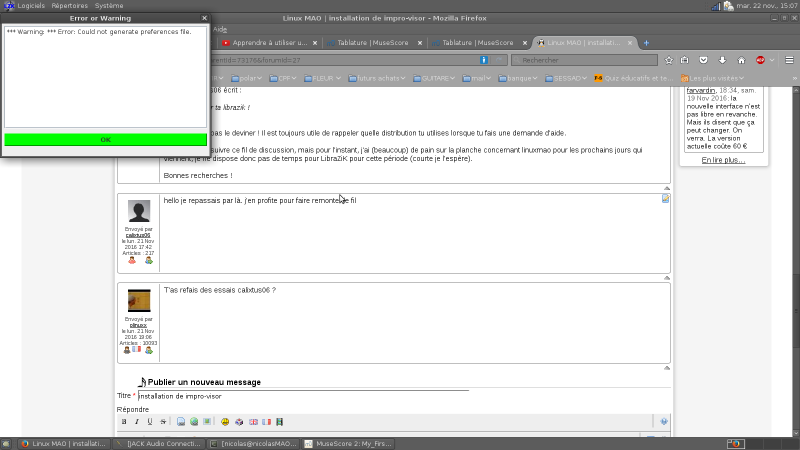
Task: Click the cube plugin icon in editor
Action: tap(239, 421)
